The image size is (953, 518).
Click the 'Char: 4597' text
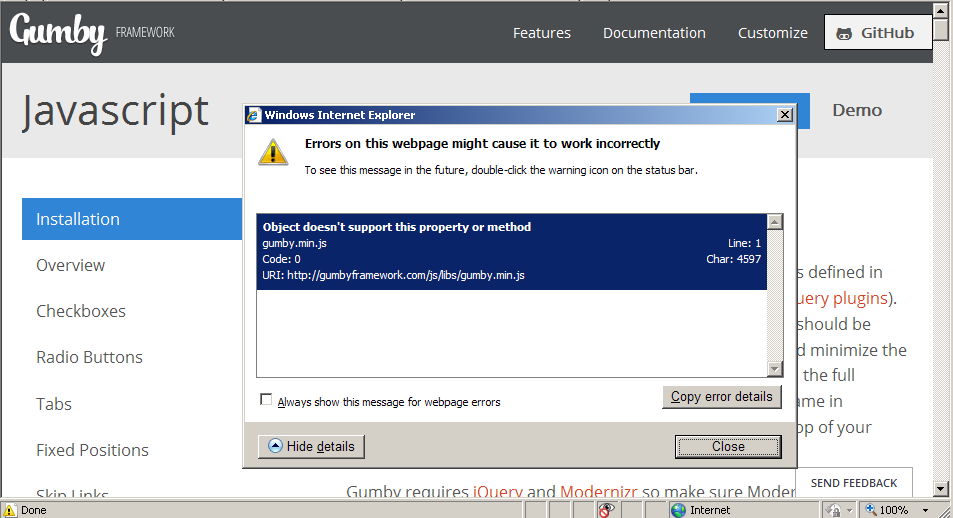pos(733,259)
